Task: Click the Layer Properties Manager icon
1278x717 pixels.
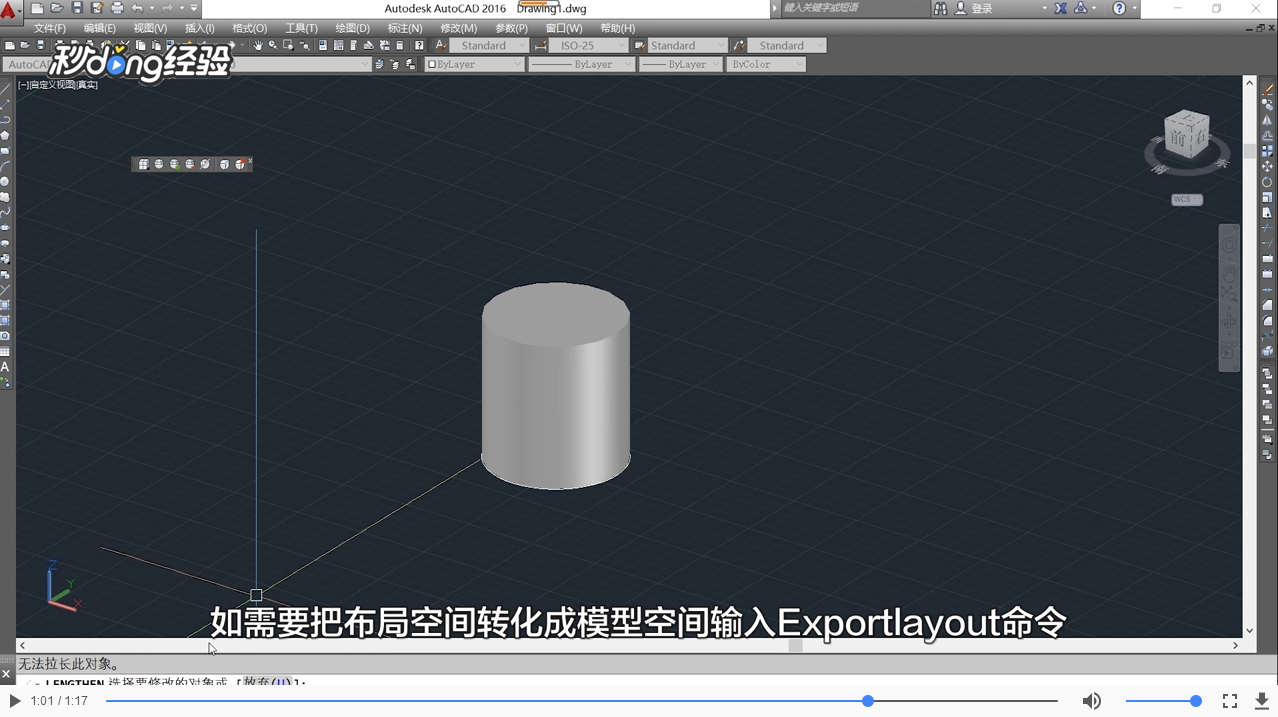Action: click(x=379, y=64)
